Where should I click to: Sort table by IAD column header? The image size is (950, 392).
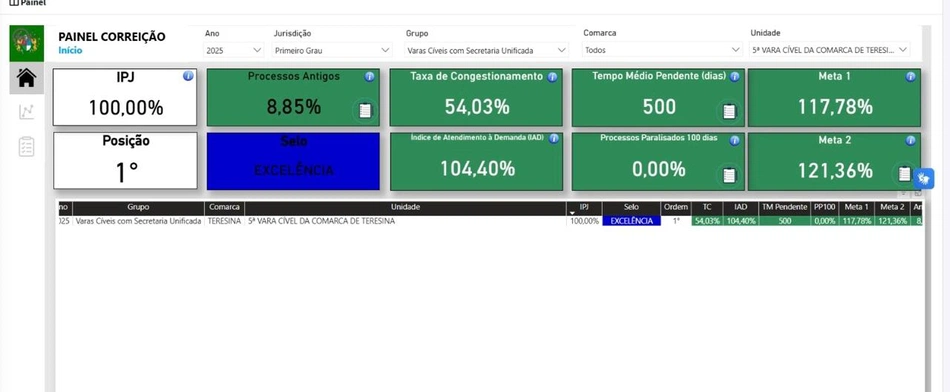click(740, 207)
